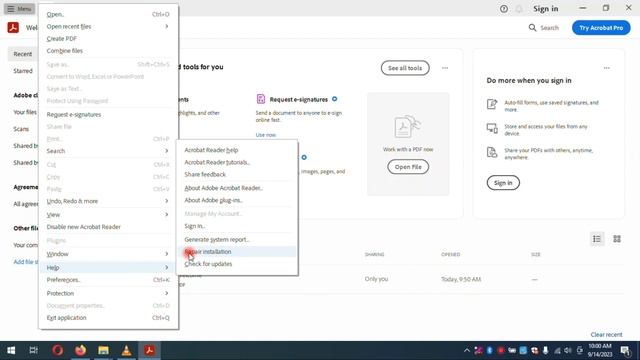The height and width of the screenshot is (360, 640).
Task: Click the auto-fill forms icon
Action: pos(492,104)
